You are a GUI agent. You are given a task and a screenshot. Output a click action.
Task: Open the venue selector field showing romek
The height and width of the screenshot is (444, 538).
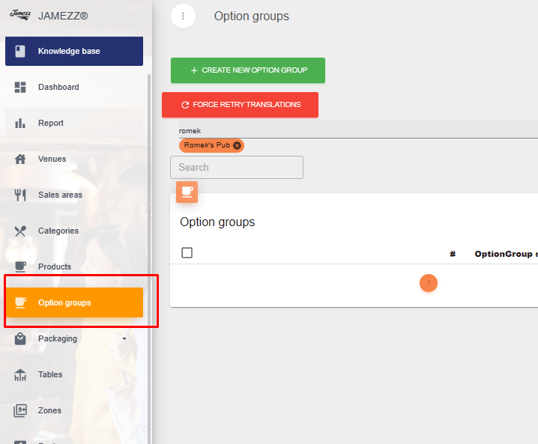[358, 130]
